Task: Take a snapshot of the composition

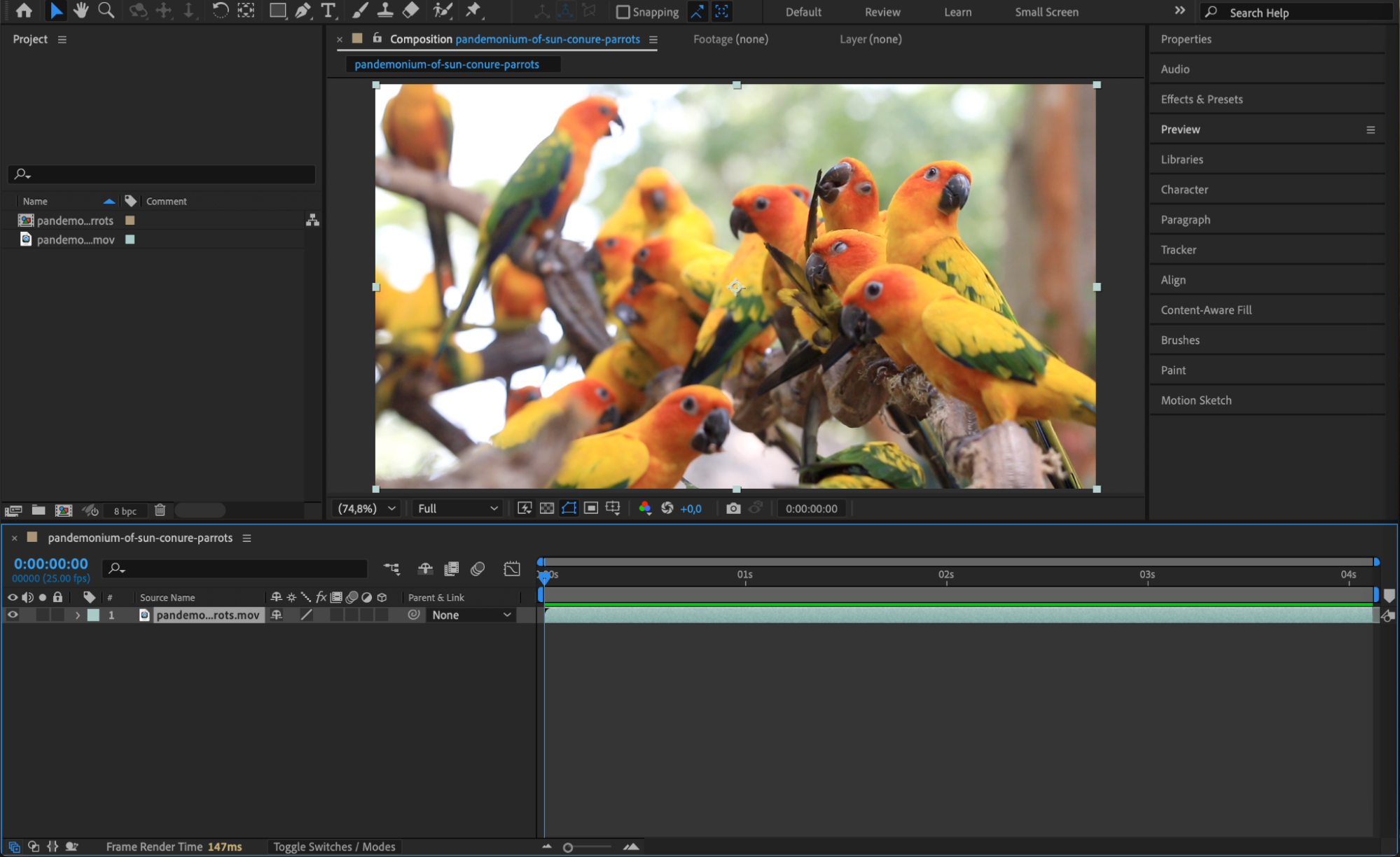Action: [733, 508]
